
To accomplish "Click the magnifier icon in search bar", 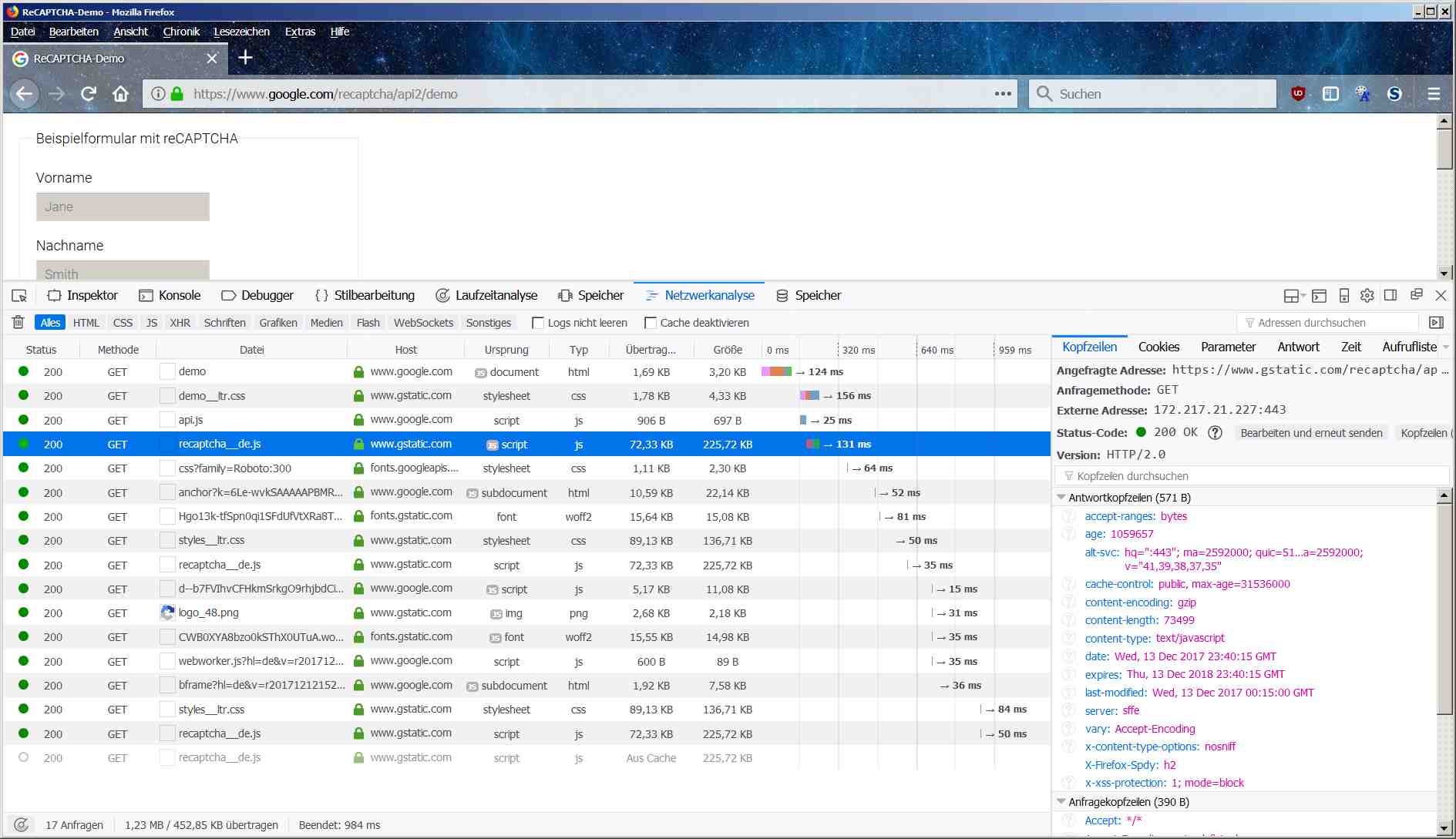I will [1044, 94].
